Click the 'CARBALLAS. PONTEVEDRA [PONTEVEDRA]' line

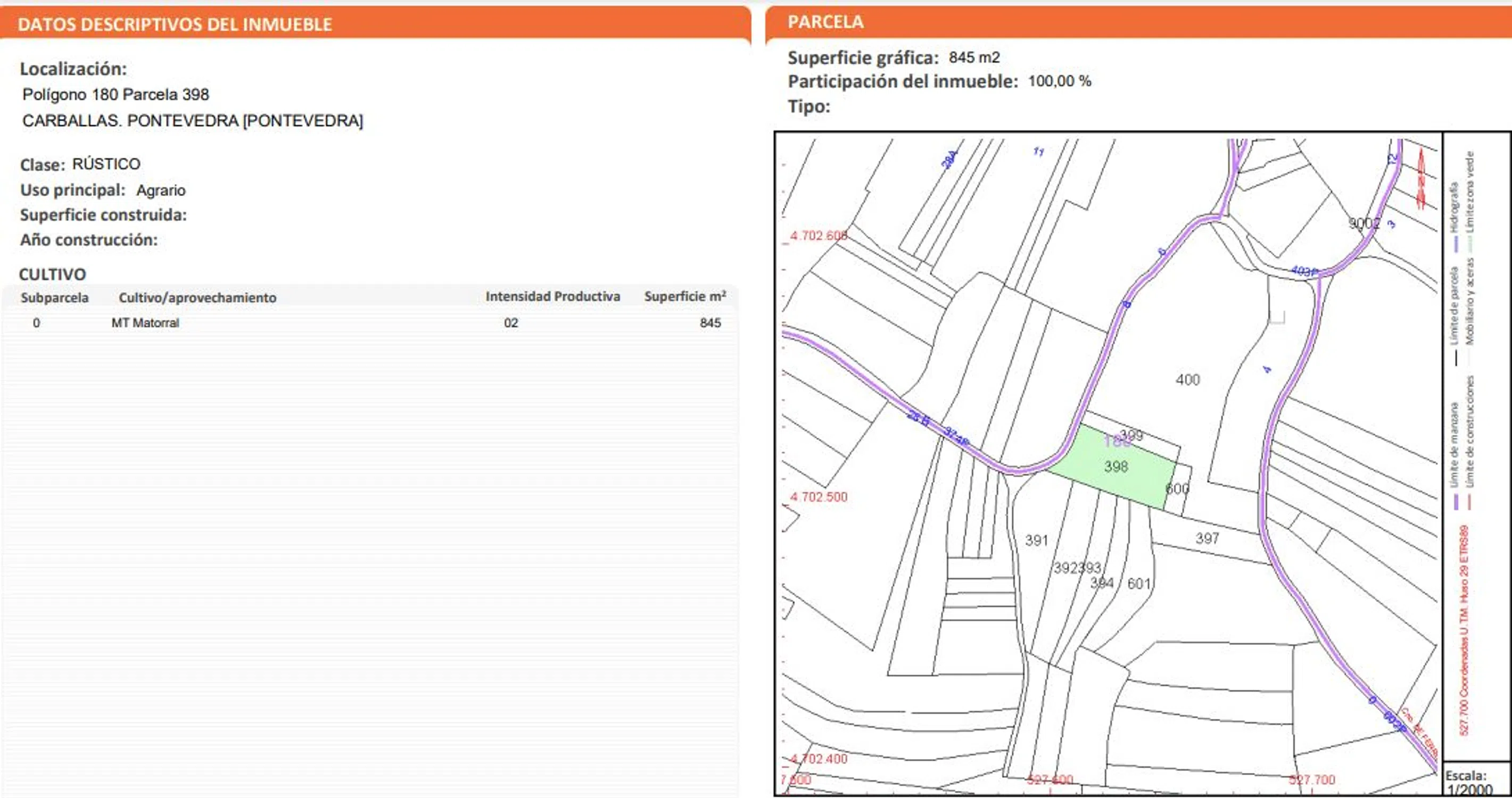click(193, 121)
